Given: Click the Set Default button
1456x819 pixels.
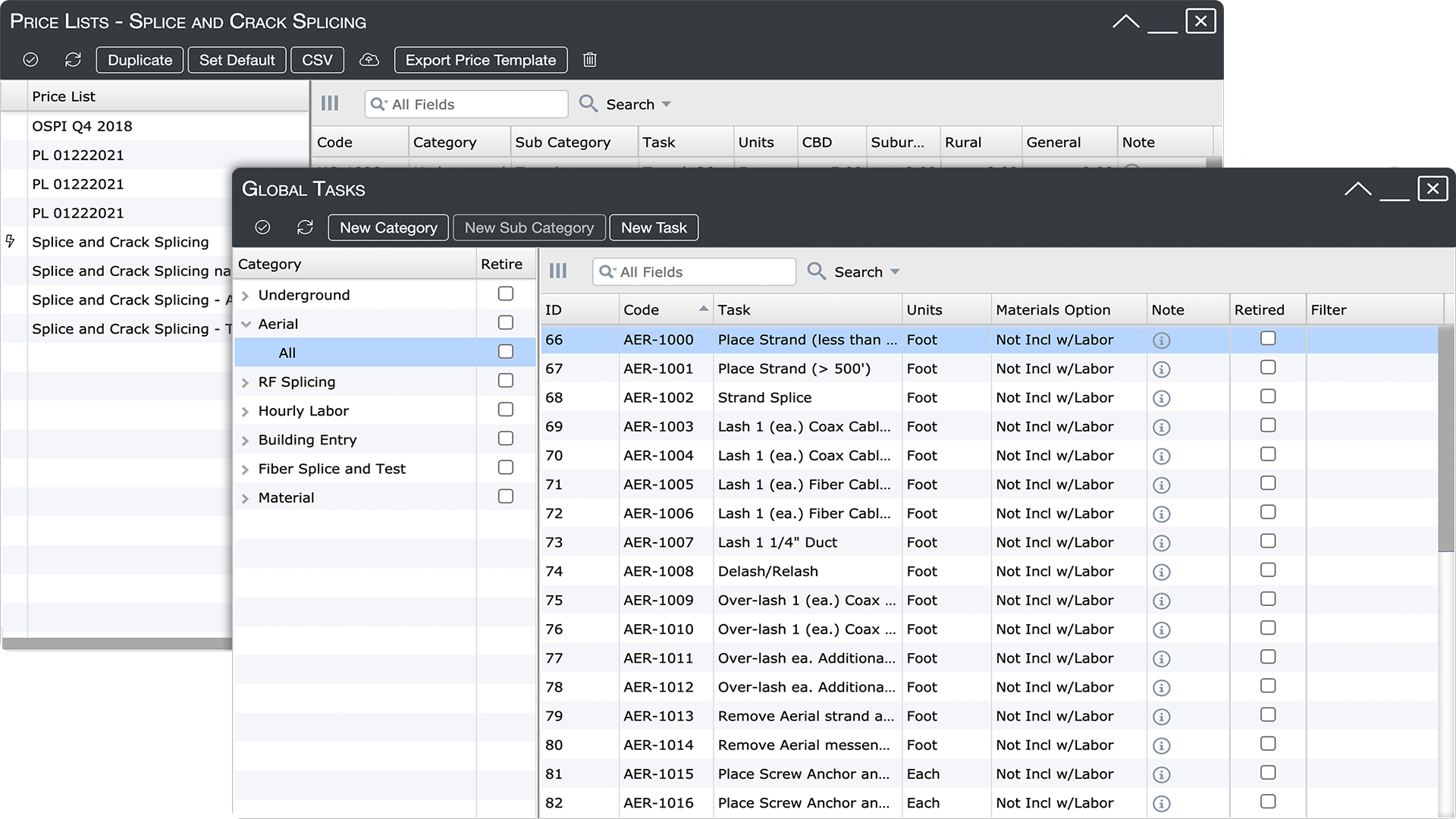Looking at the screenshot, I should [237, 60].
